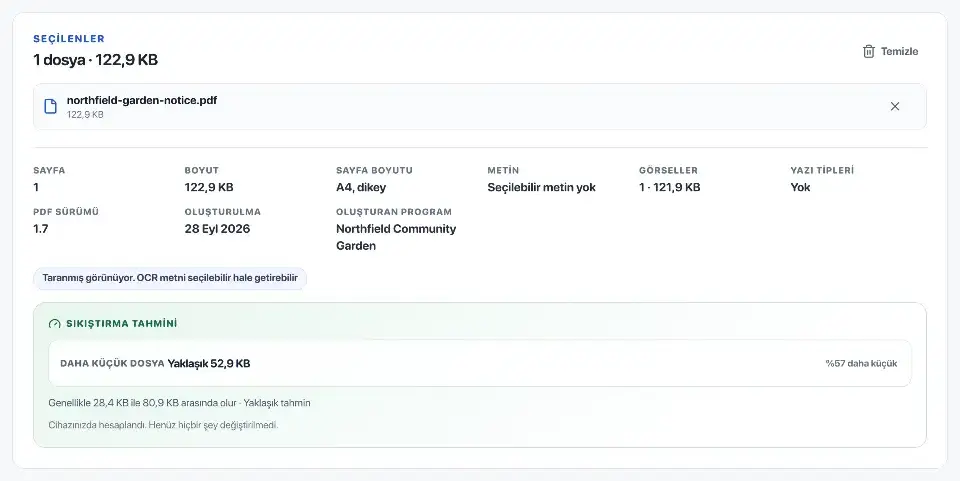This screenshot has height=481, width=960.
Task: Select the northfield-garden-notice.pdf file name
Action: click(142, 100)
